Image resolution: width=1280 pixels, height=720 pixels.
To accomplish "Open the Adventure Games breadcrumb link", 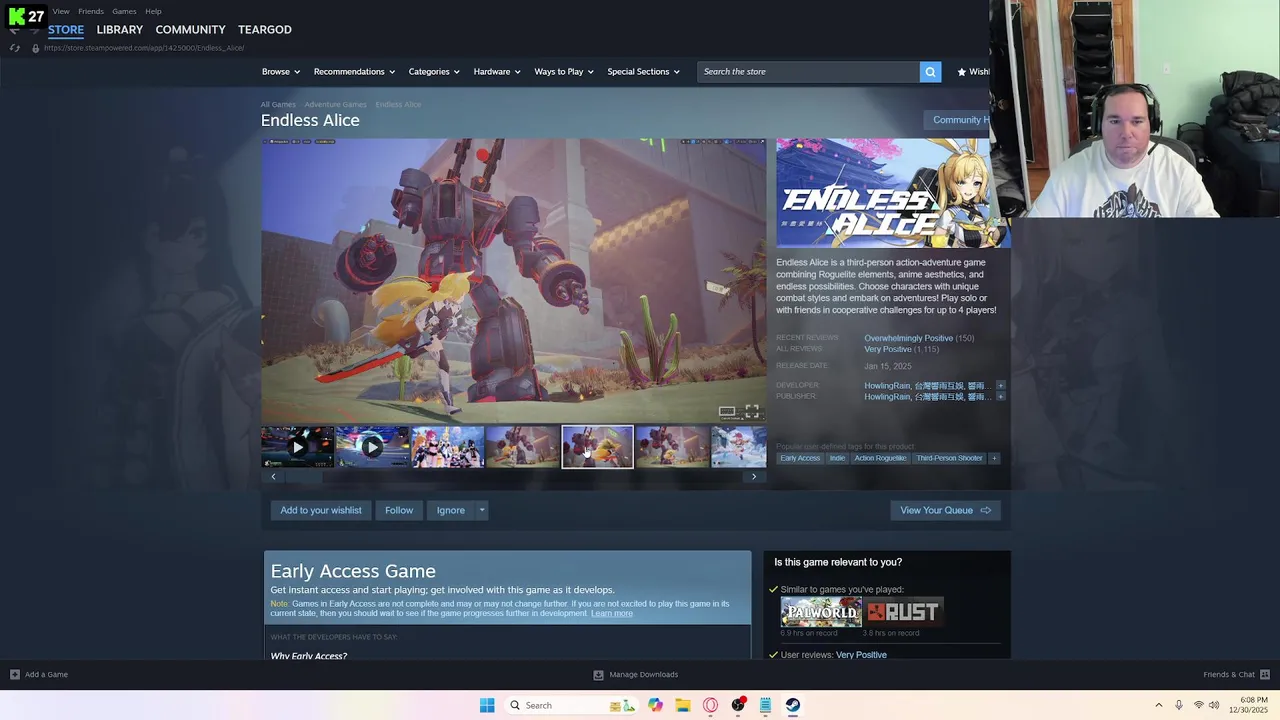I will tap(335, 104).
